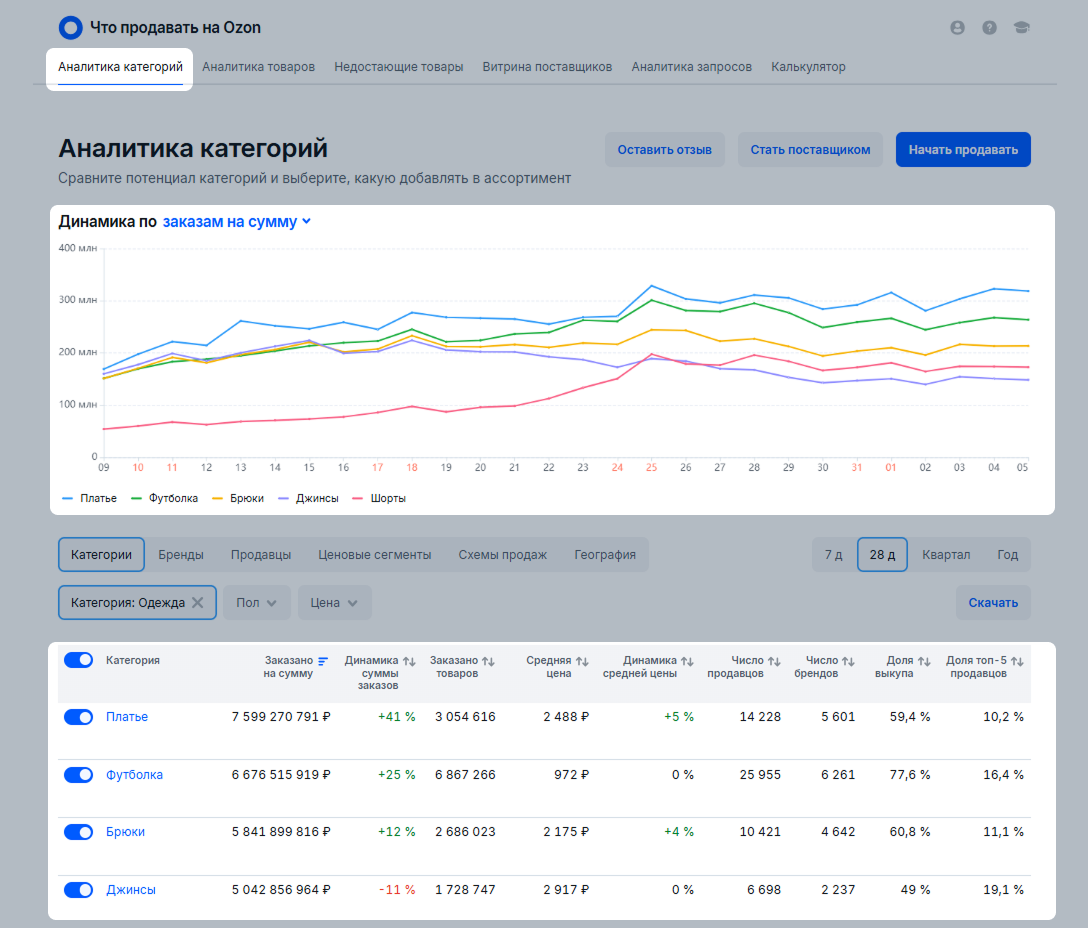Select the 'Продавцы' breakdown tab
The height and width of the screenshot is (928, 1088).
tap(261, 555)
